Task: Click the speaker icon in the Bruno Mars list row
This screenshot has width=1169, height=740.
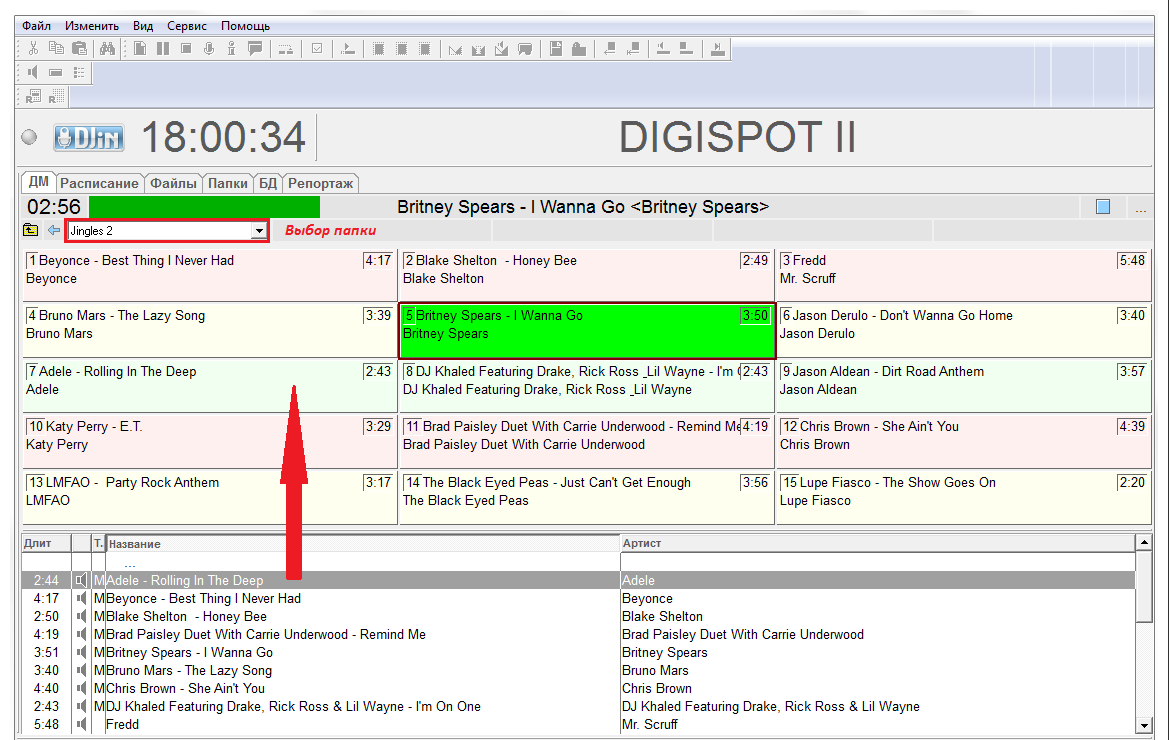Action: [x=81, y=671]
